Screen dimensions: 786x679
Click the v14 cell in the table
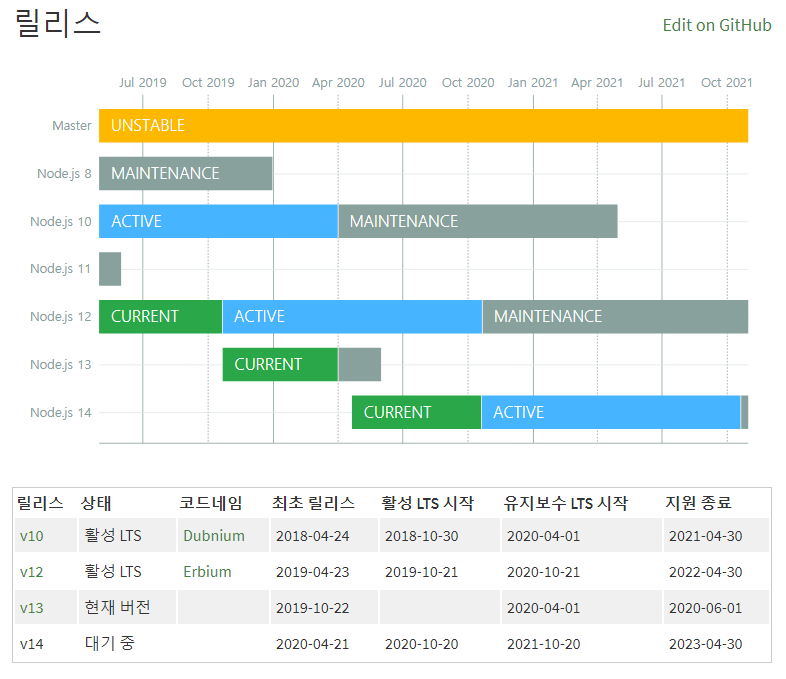tap(32, 644)
